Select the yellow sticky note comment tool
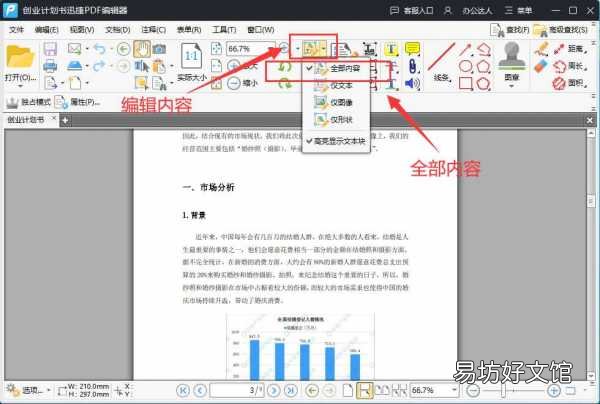The width and height of the screenshot is (600, 404). [412, 49]
